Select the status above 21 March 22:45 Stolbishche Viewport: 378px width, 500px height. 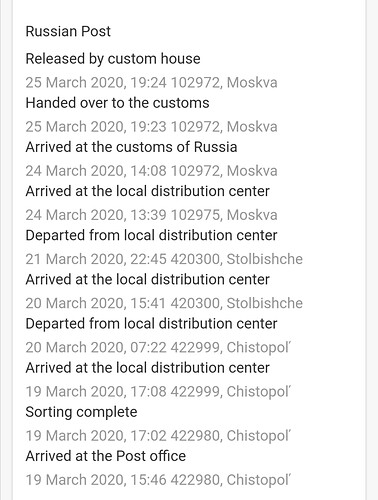151,235
